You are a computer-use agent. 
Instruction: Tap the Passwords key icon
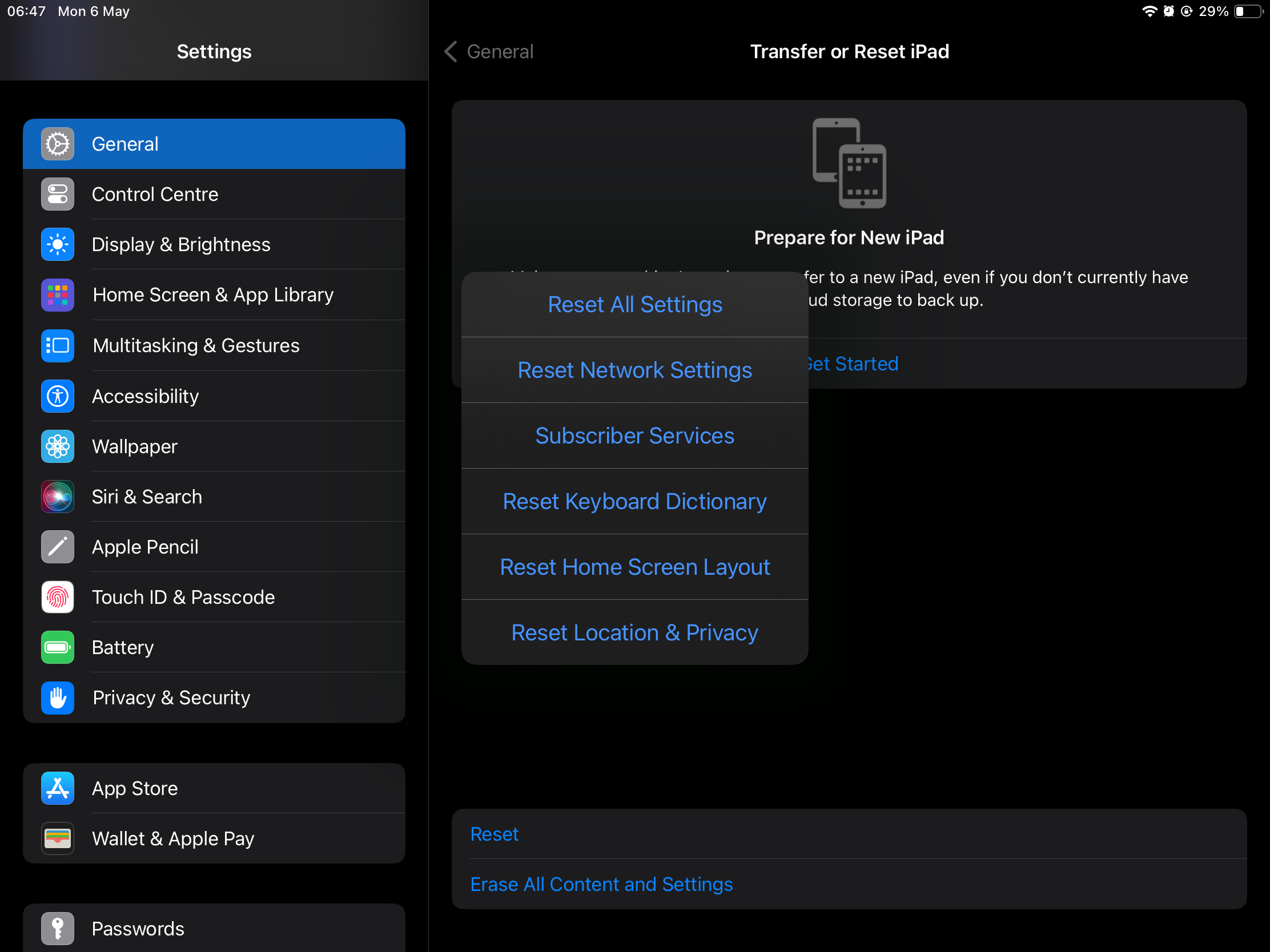coord(58,928)
